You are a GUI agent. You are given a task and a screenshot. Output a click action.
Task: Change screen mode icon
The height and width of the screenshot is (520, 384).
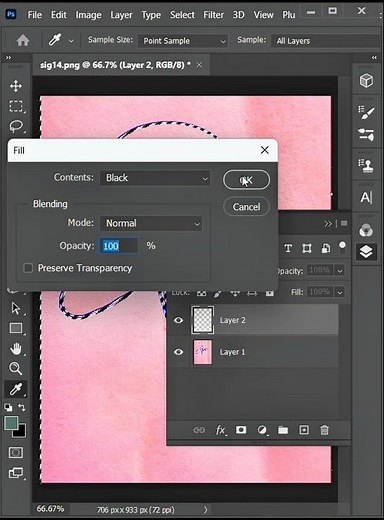pyautogui.click(x=16, y=472)
